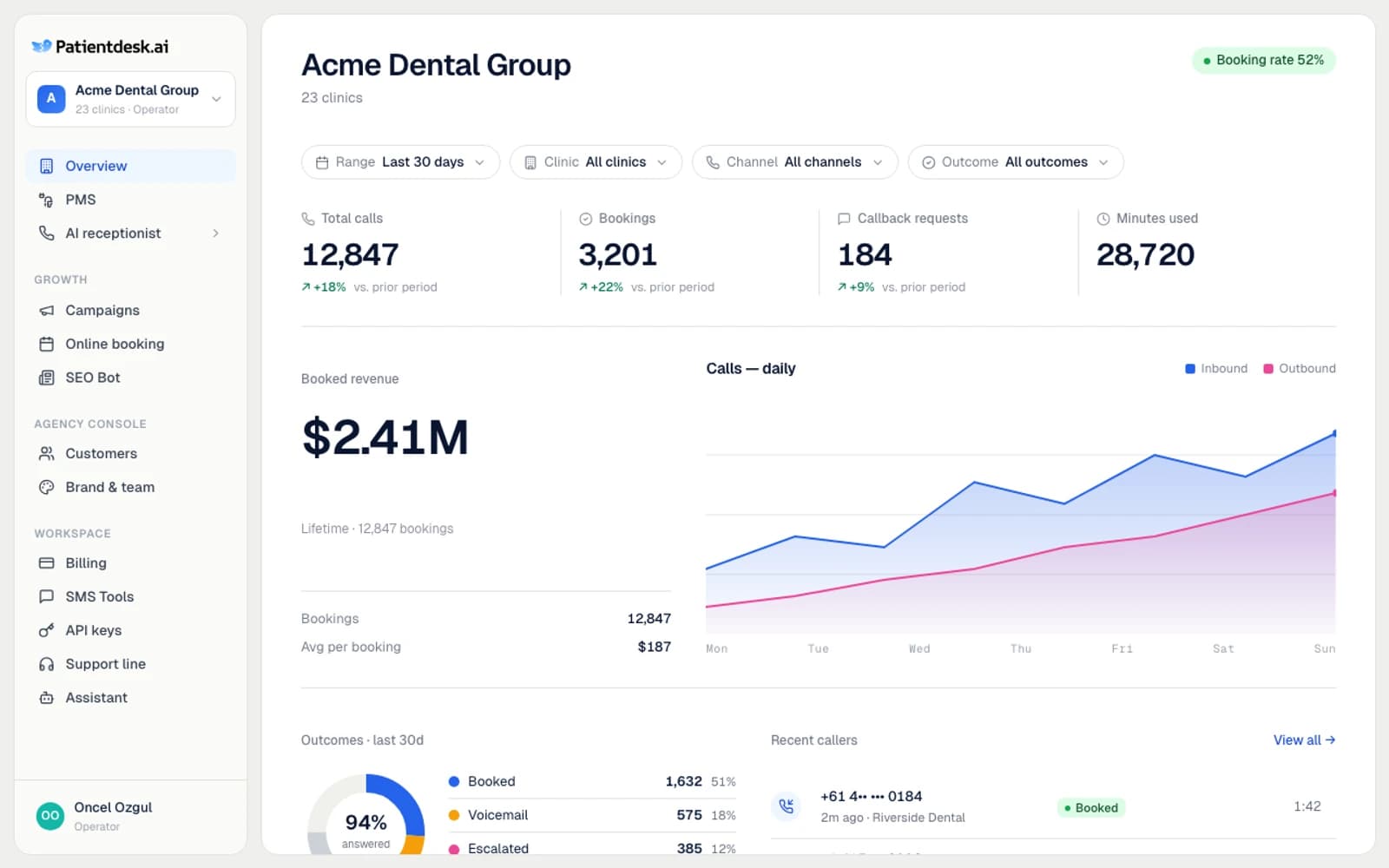Viewport: 1389px width, 868px height.
Task: Open the Acme Dental Group workspace switcher
Action: tap(130, 99)
